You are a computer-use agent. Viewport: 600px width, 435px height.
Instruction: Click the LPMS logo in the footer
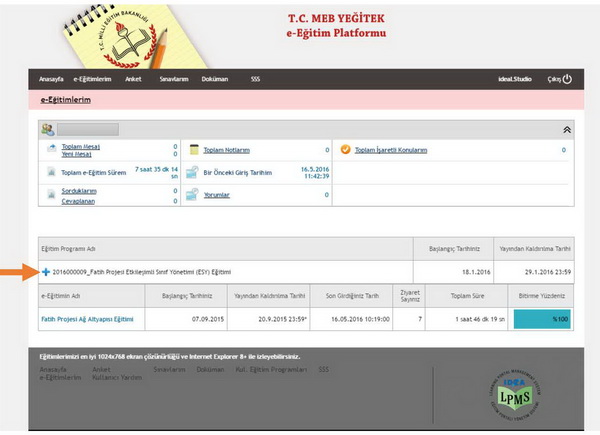coord(515,396)
